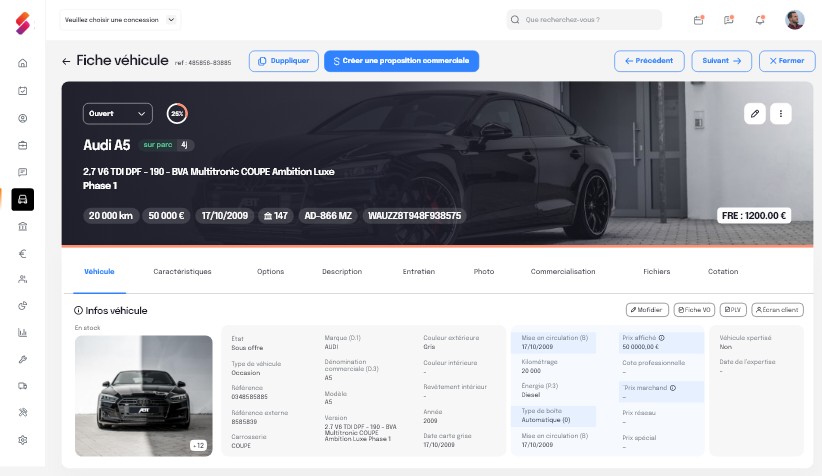Switch to the Commercialisation tab
This screenshot has width=822, height=476.
tap(562, 271)
